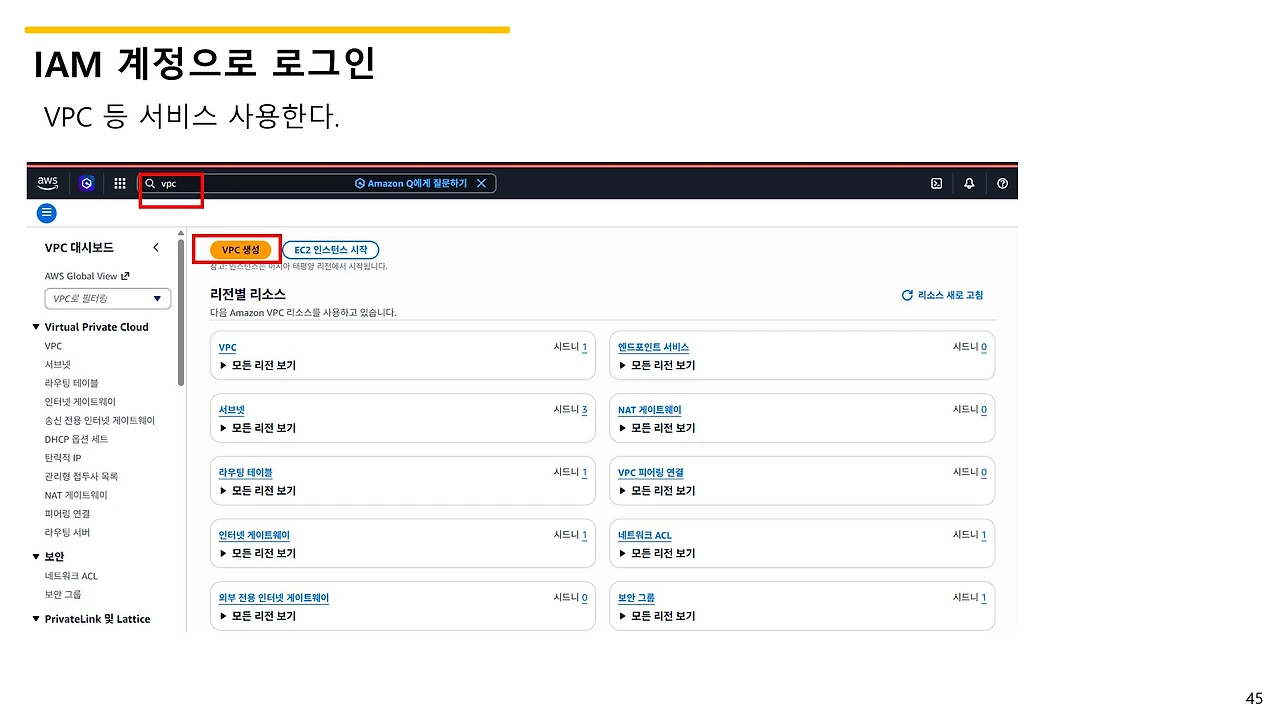
Task: Open the 외부 전용 인터넷 게이트웨이 card link
Action: [273, 598]
